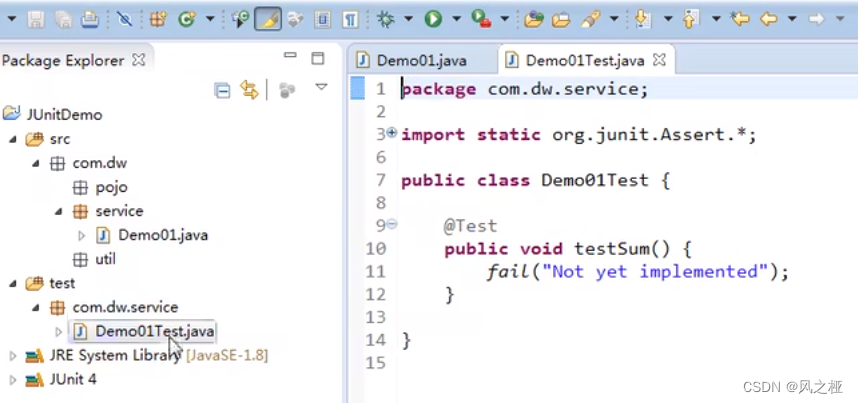The height and width of the screenshot is (403, 858).
Task: Open dropdown arrow next to Debug icon
Action: [x=409, y=20]
